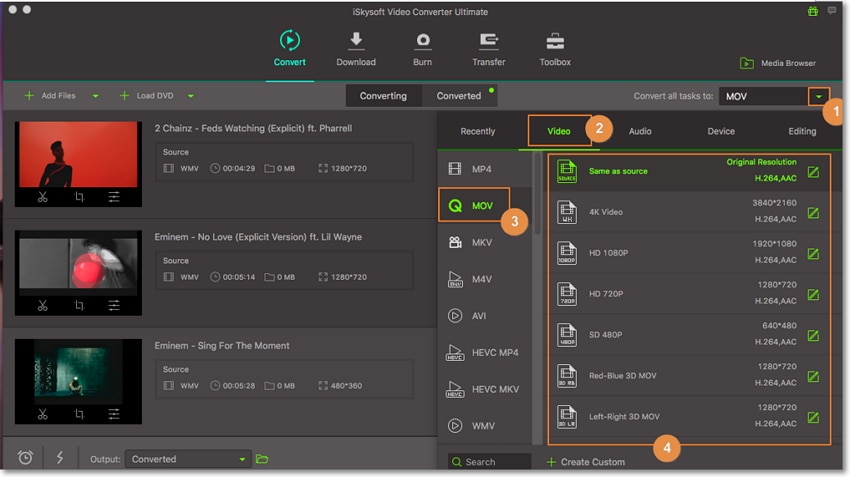This screenshot has height=477, width=850.
Task: Click the Search formats field
Action: tap(490, 462)
